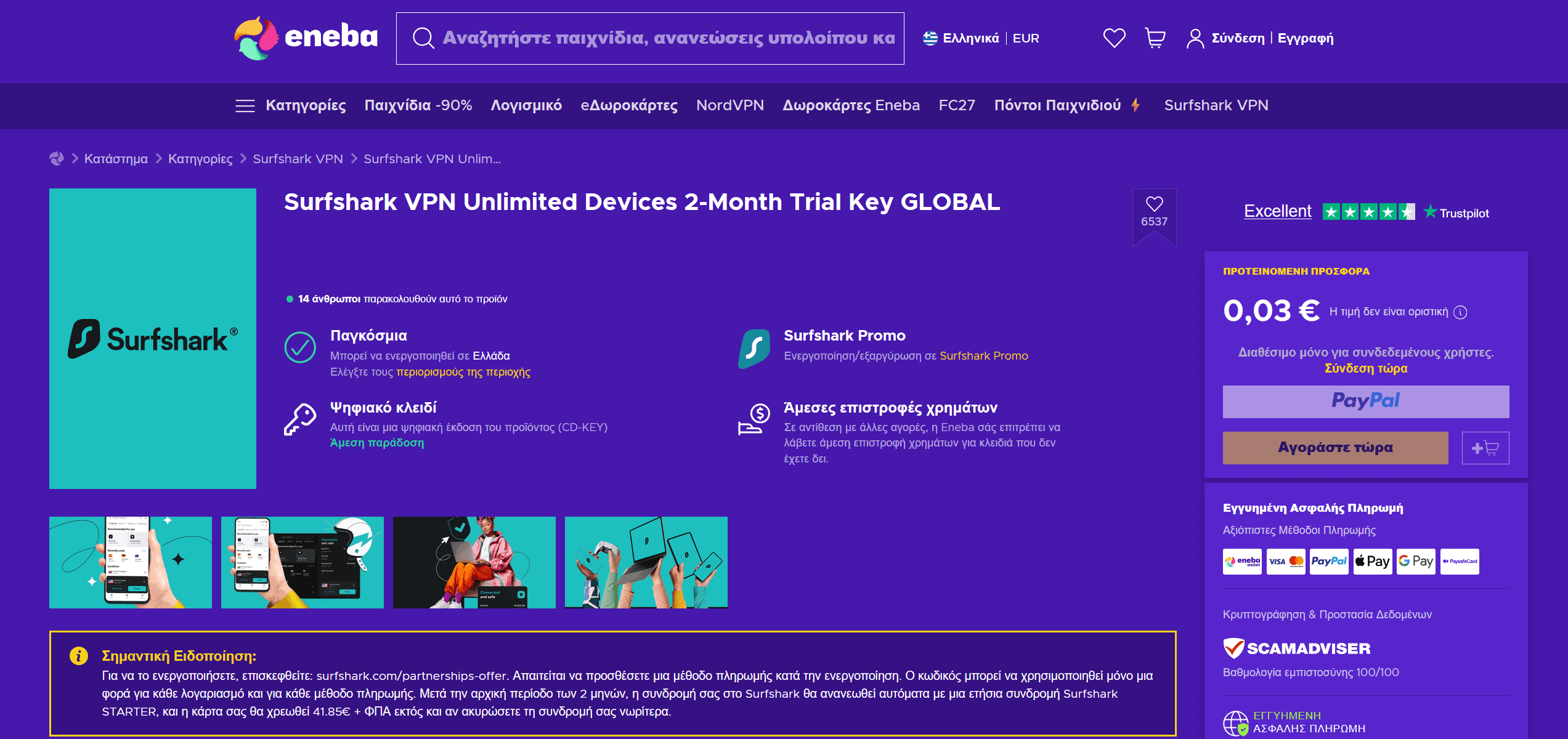This screenshot has width=1568, height=739.
Task: Open the wishlist heart in header
Action: coord(1114,38)
